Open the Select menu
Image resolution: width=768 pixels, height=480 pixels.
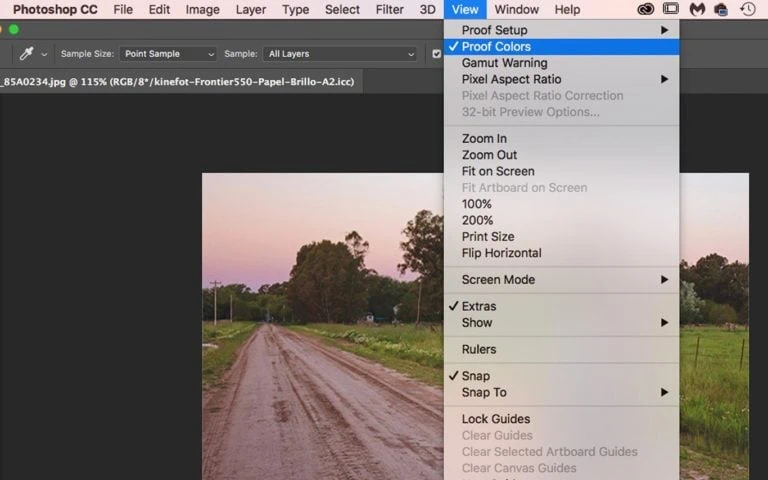[342, 9]
